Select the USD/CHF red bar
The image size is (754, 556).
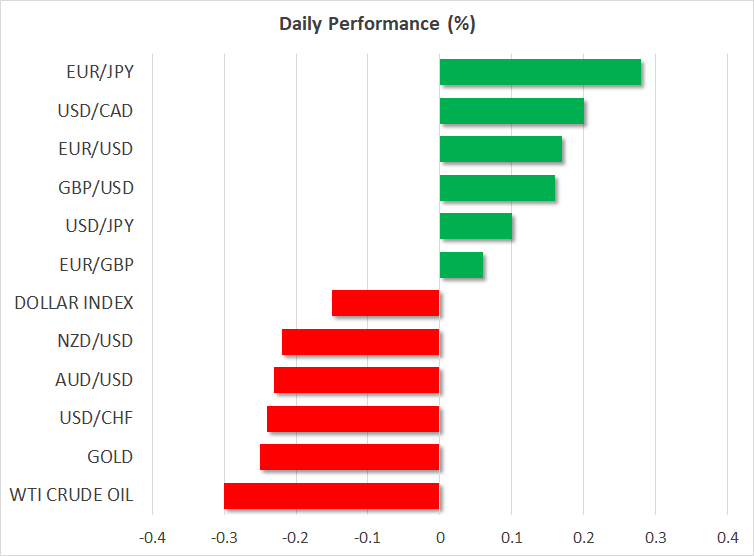coord(353,418)
